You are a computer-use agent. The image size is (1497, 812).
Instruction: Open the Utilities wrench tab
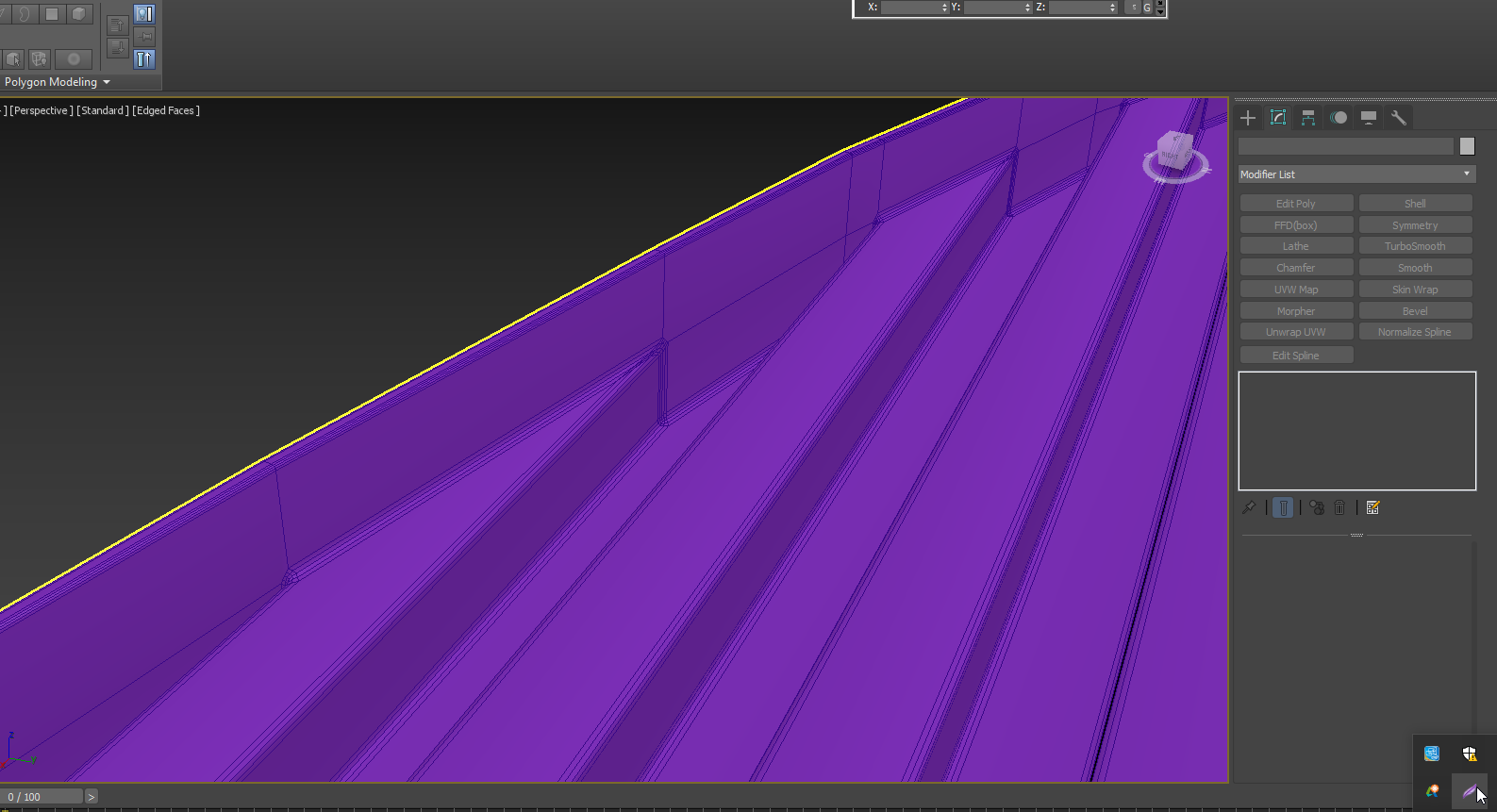(1399, 118)
